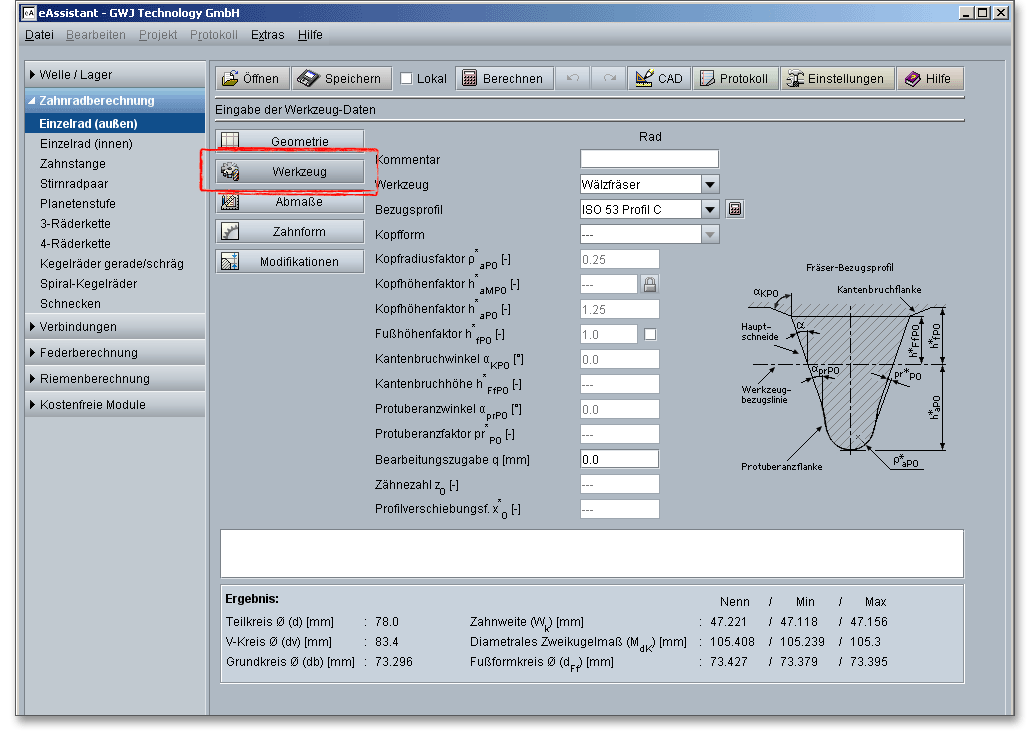Open the Protokoll report button
Viewport: 1030px width, 731px height.
tap(734, 79)
